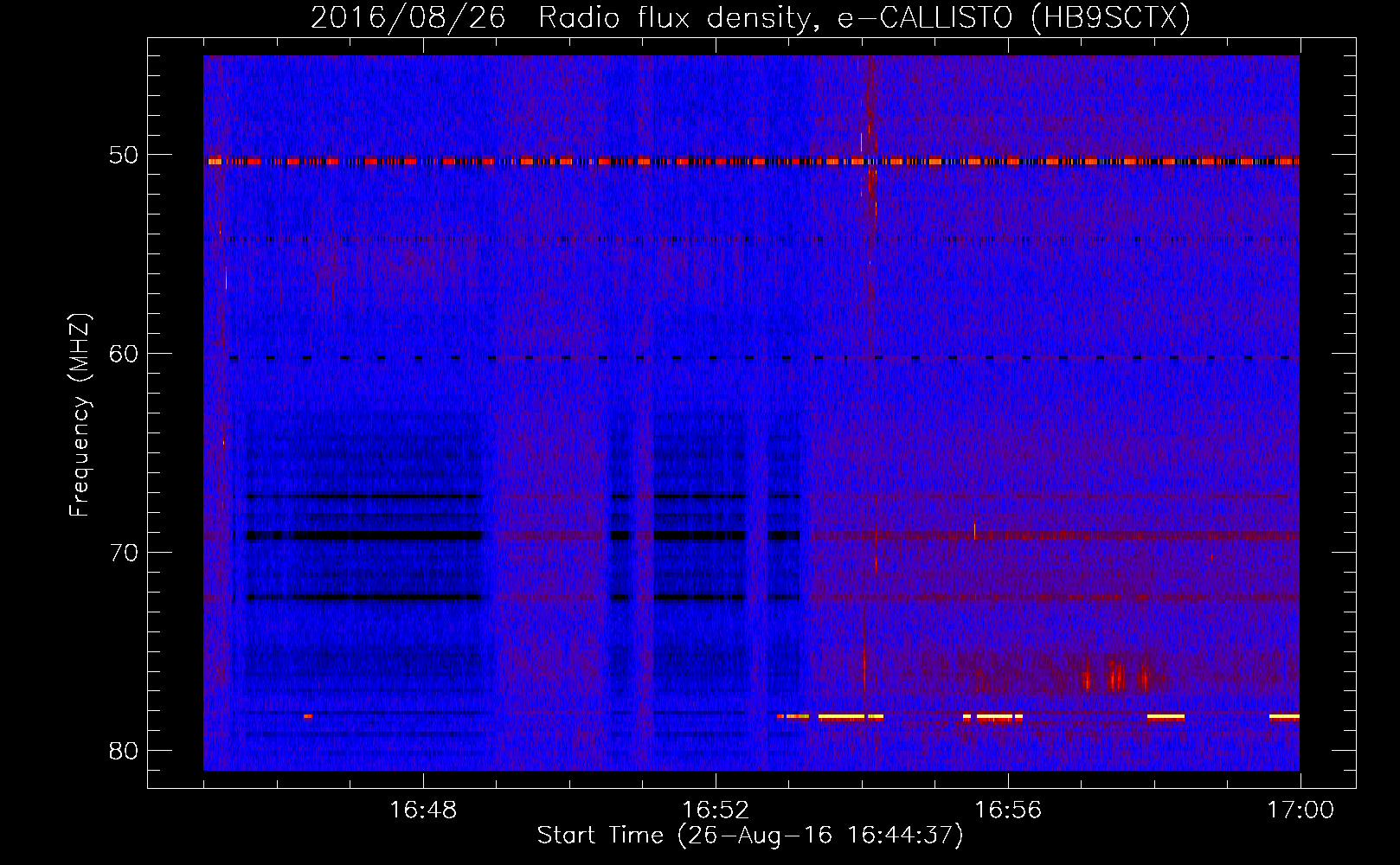Select the 'Frequency (MHZ)' axis label
The width and height of the screenshot is (1400, 865).
pos(80,415)
